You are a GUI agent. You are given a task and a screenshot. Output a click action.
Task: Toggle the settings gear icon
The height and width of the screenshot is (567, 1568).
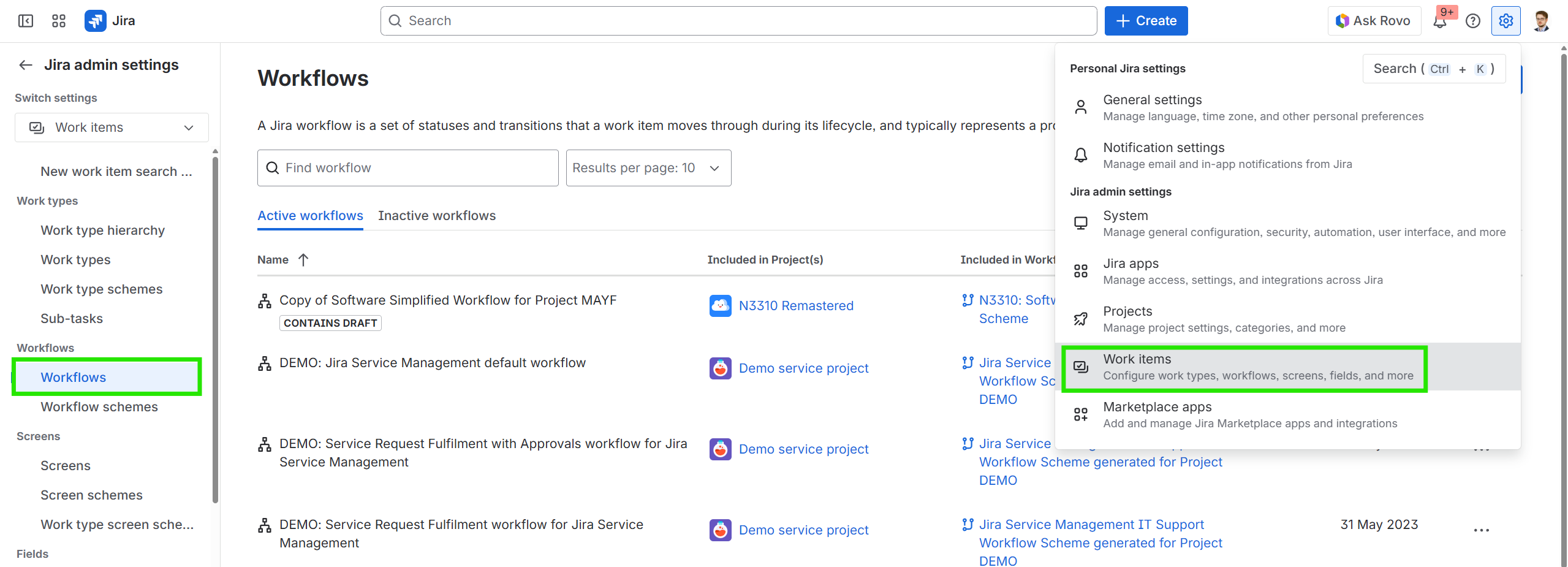click(1506, 21)
